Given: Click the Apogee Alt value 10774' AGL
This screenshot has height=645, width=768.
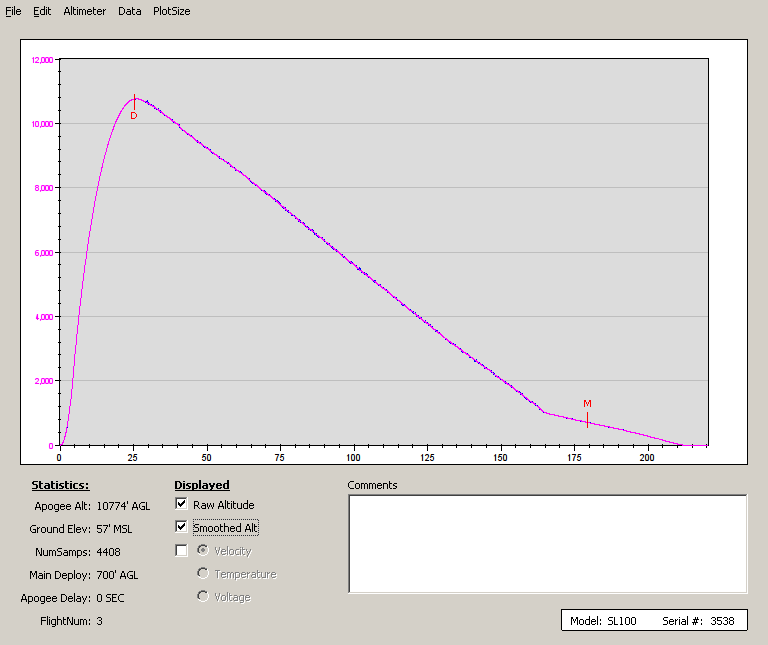Looking at the screenshot, I should point(123,506).
